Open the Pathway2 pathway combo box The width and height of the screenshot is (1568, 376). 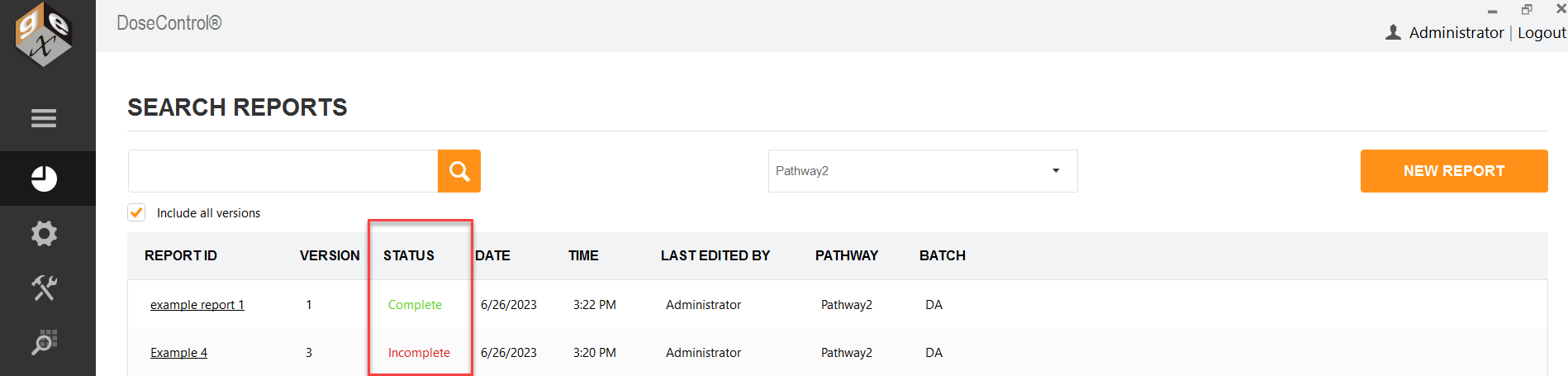[x=923, y=171]
